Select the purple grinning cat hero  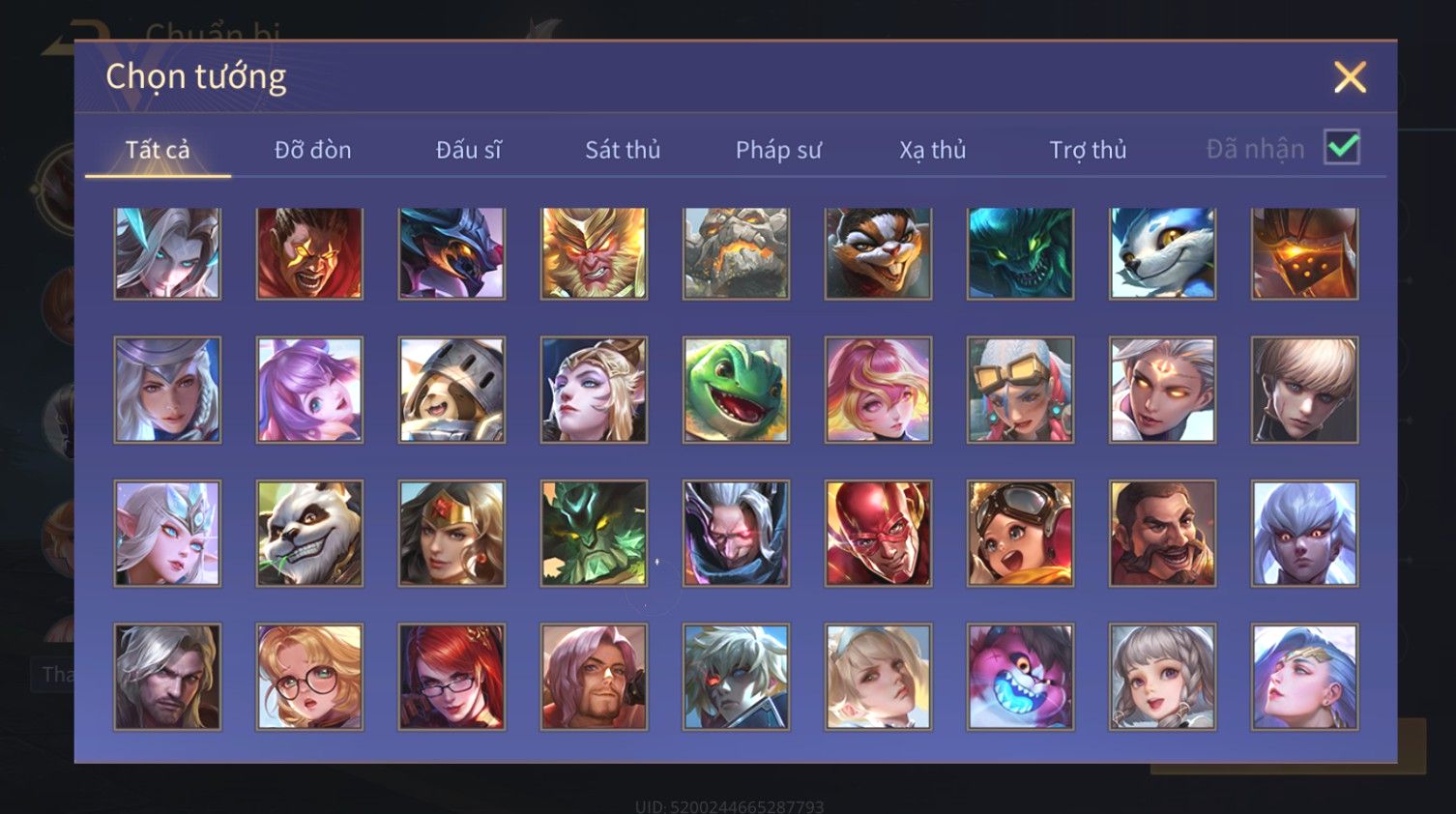(x=1020, y=676)
